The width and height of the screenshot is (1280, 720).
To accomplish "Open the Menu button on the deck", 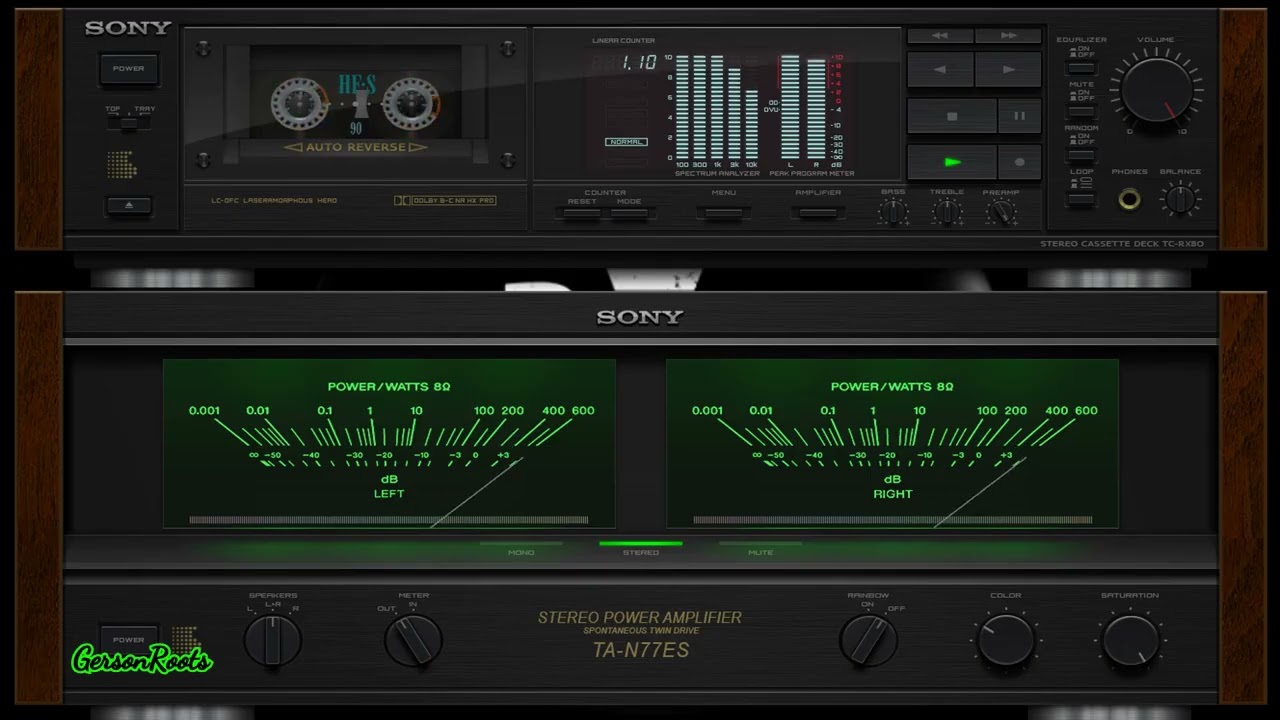I will pyautogui.click(x=723, y=213).
